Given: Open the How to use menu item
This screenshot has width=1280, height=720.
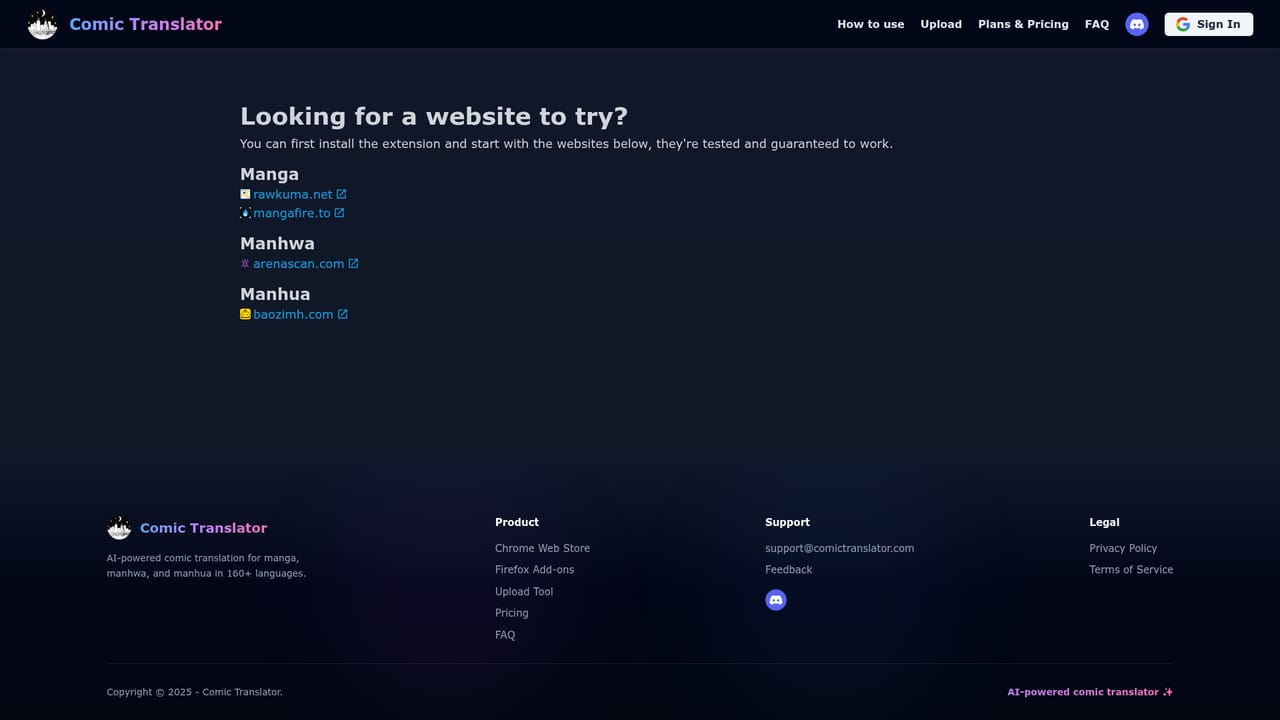Looking at the screenshot, I should click(x=870, y=24).
